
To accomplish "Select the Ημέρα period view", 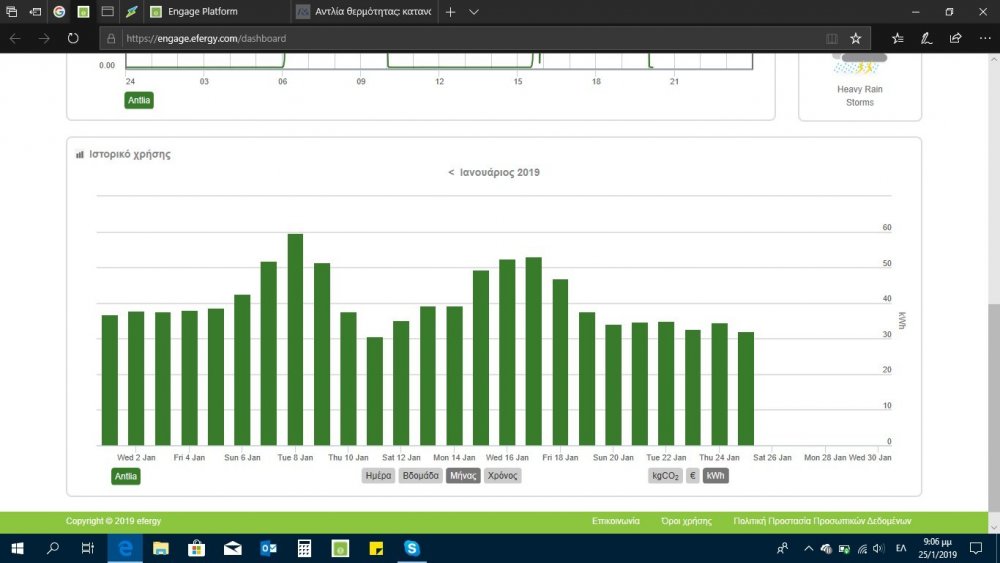I will tap(378, 476).
